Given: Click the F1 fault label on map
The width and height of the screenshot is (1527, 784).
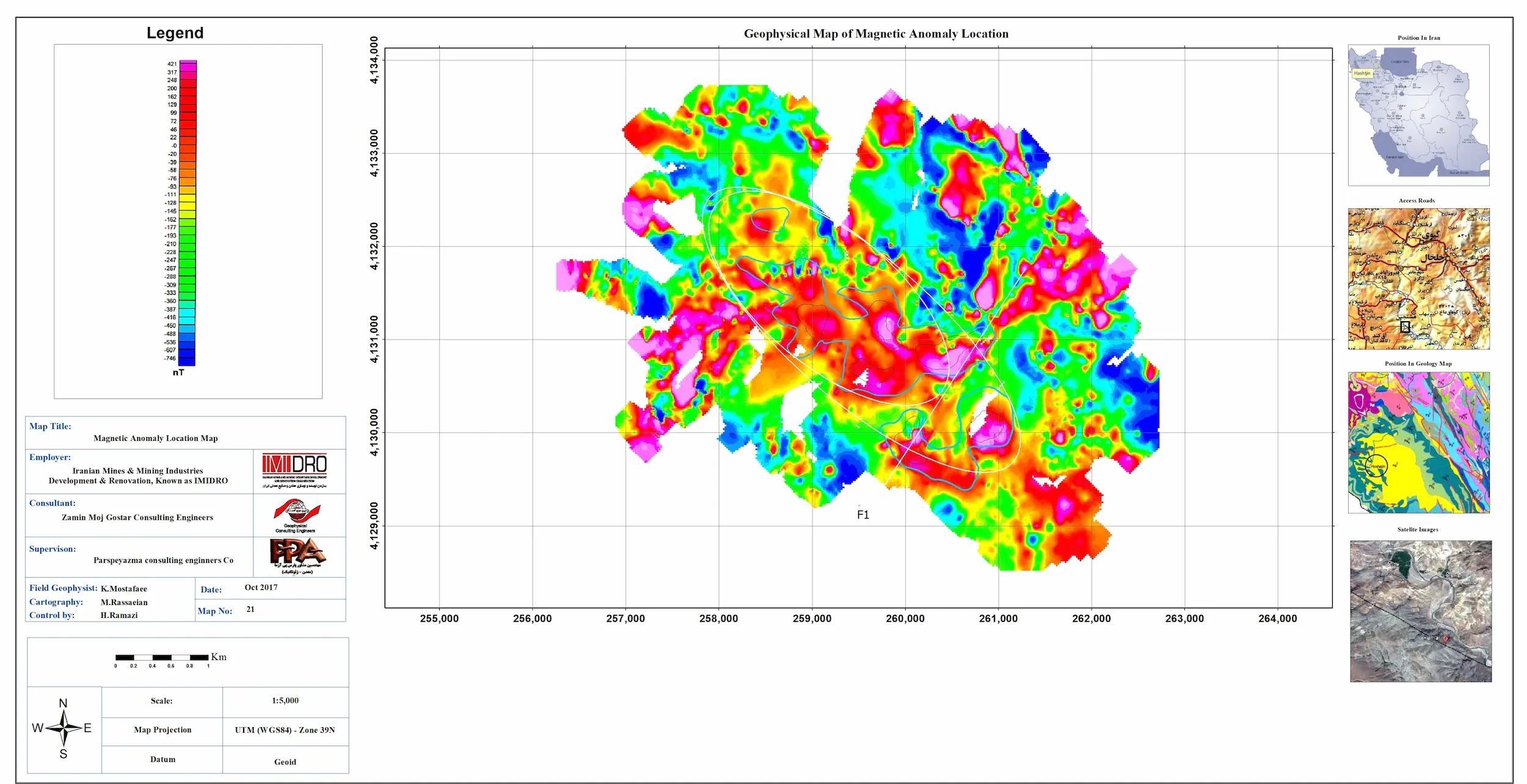Looking at the screenshot, I should click(x=862, y=515).
